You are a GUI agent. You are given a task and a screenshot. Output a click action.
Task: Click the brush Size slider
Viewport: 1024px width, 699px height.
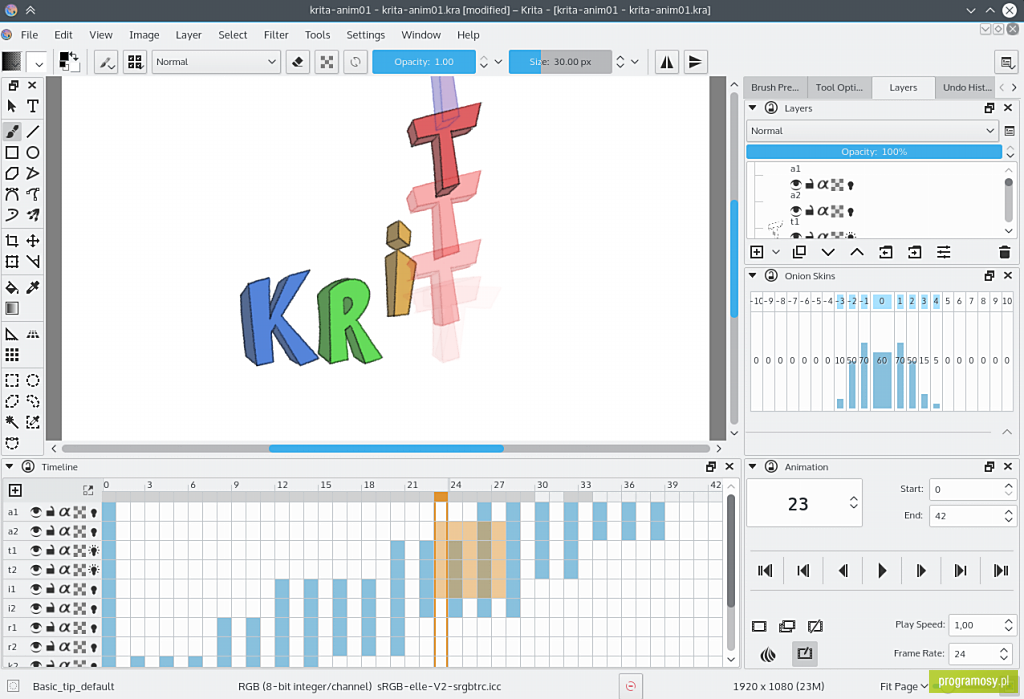point(560,61)
